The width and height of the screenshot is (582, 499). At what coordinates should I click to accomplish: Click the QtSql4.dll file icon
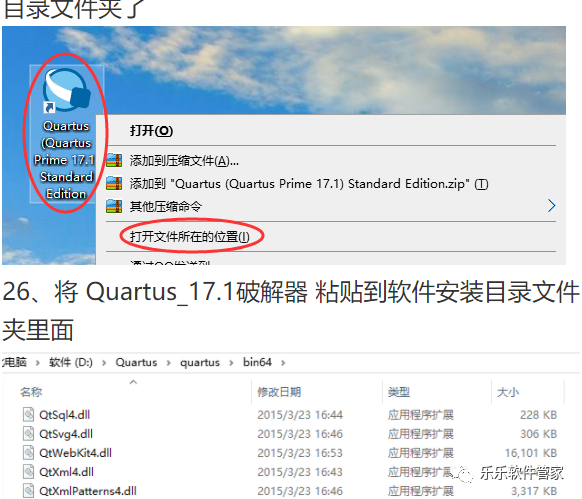tap(28, 414)
